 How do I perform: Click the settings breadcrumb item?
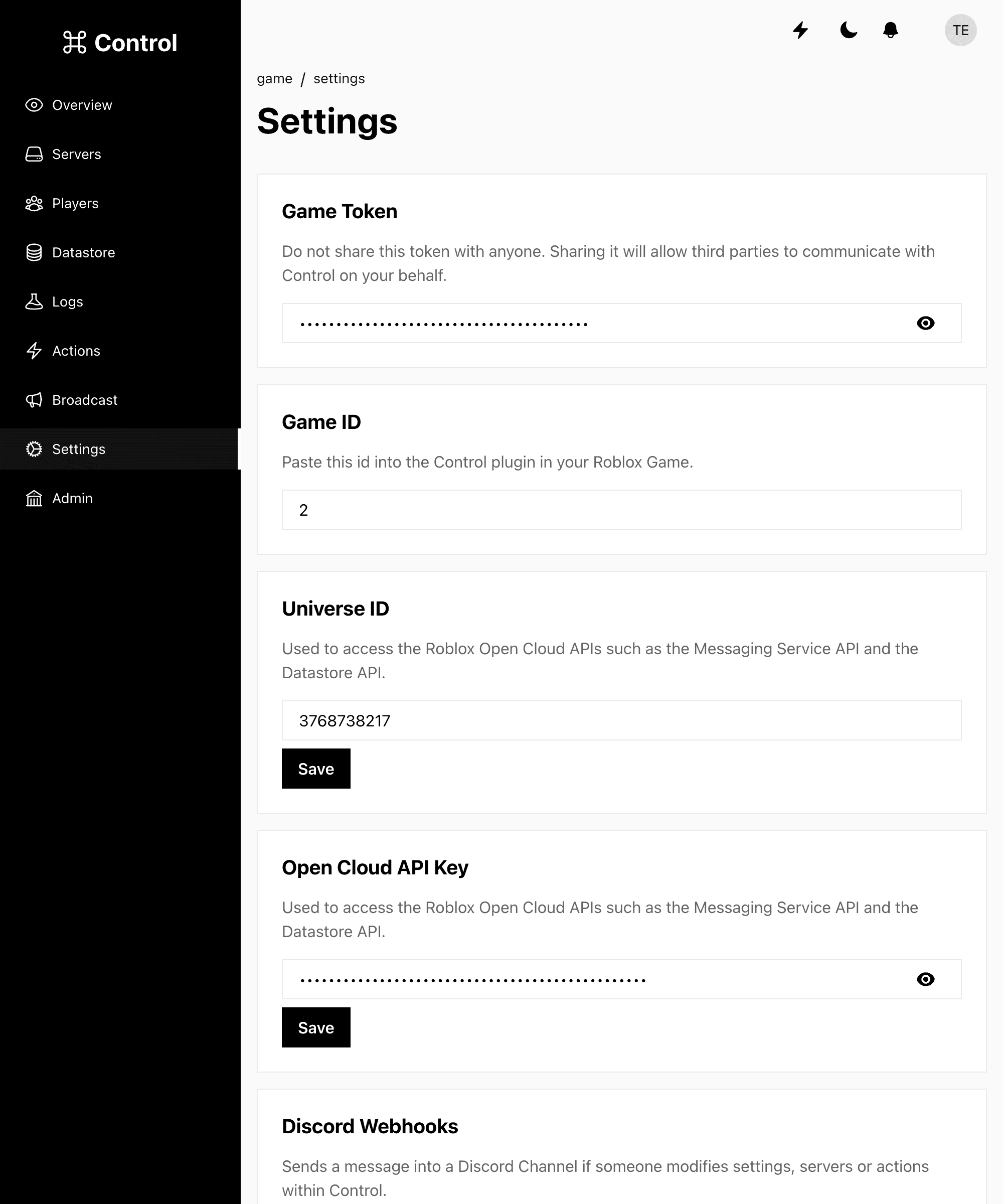tap(339, 78)
